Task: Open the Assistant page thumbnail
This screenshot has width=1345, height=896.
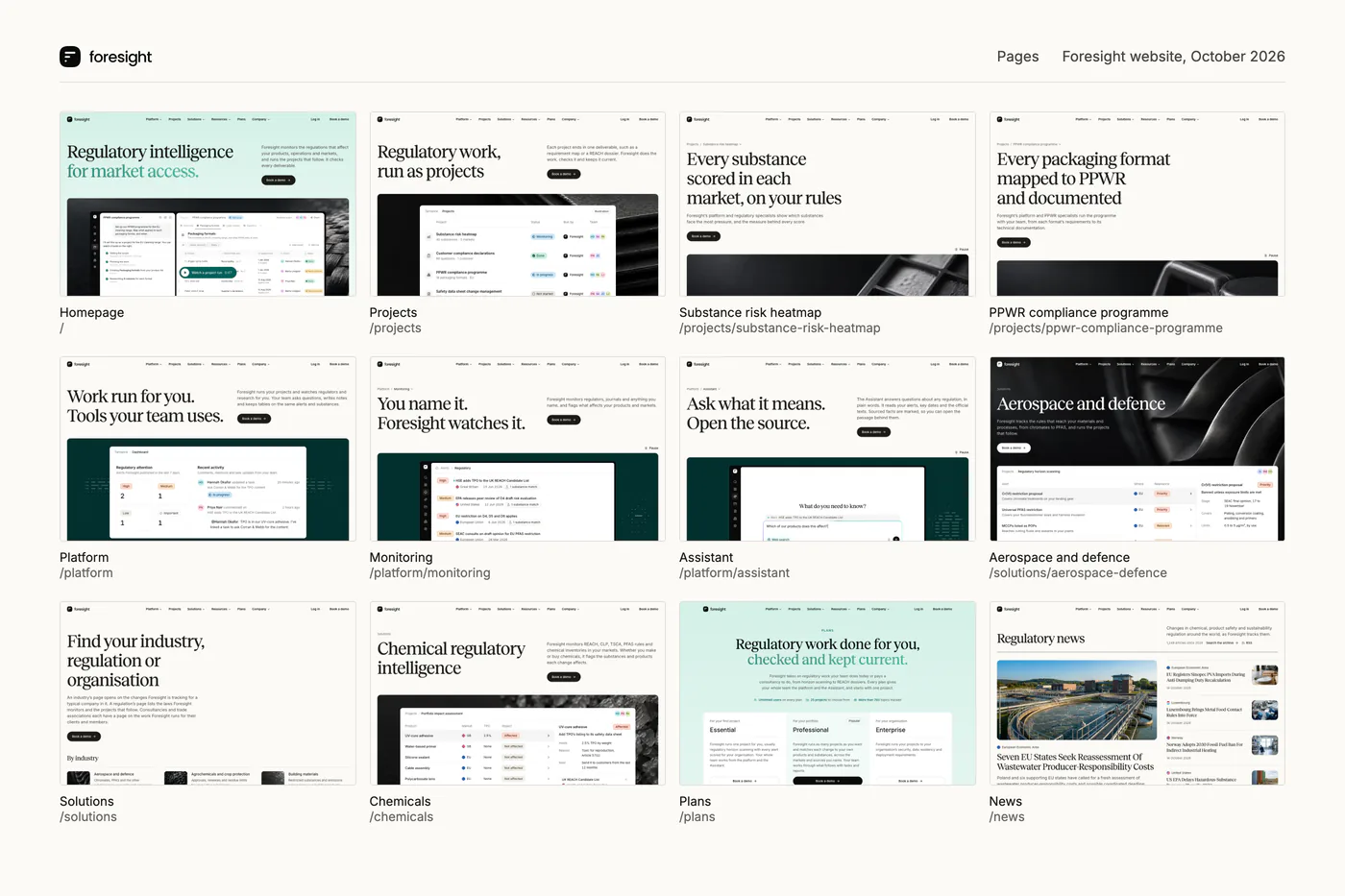Action: tap(827, 448)
